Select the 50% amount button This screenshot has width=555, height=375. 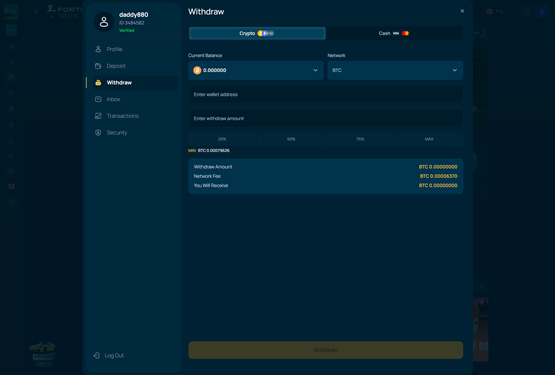tap(291, 139)
